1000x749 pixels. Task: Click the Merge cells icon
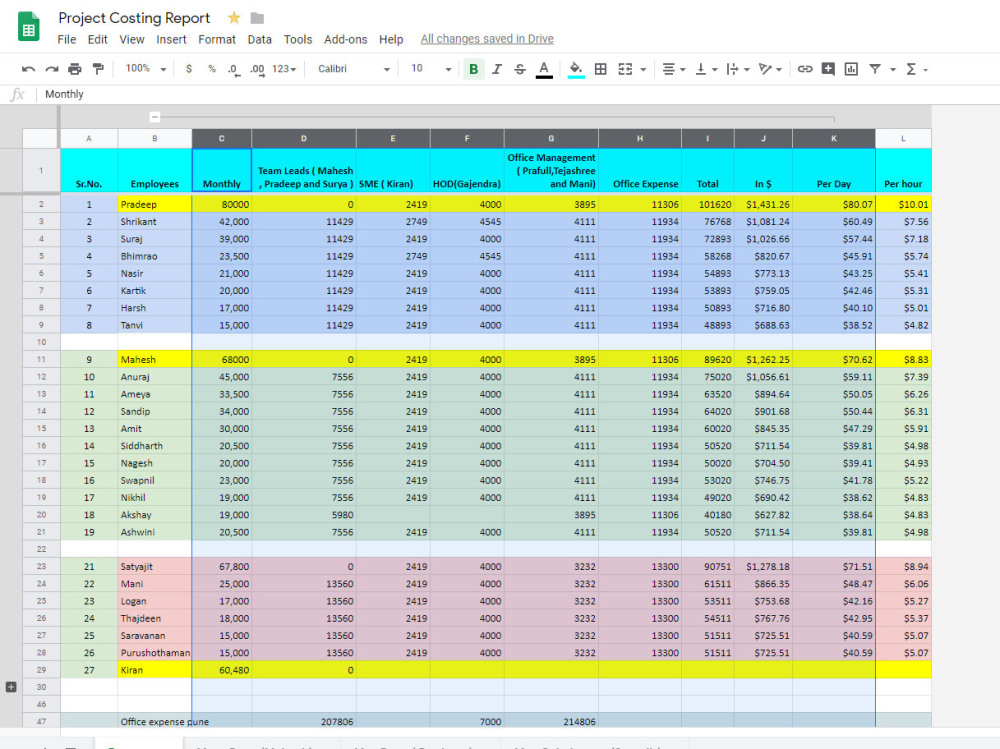(625, 69)
